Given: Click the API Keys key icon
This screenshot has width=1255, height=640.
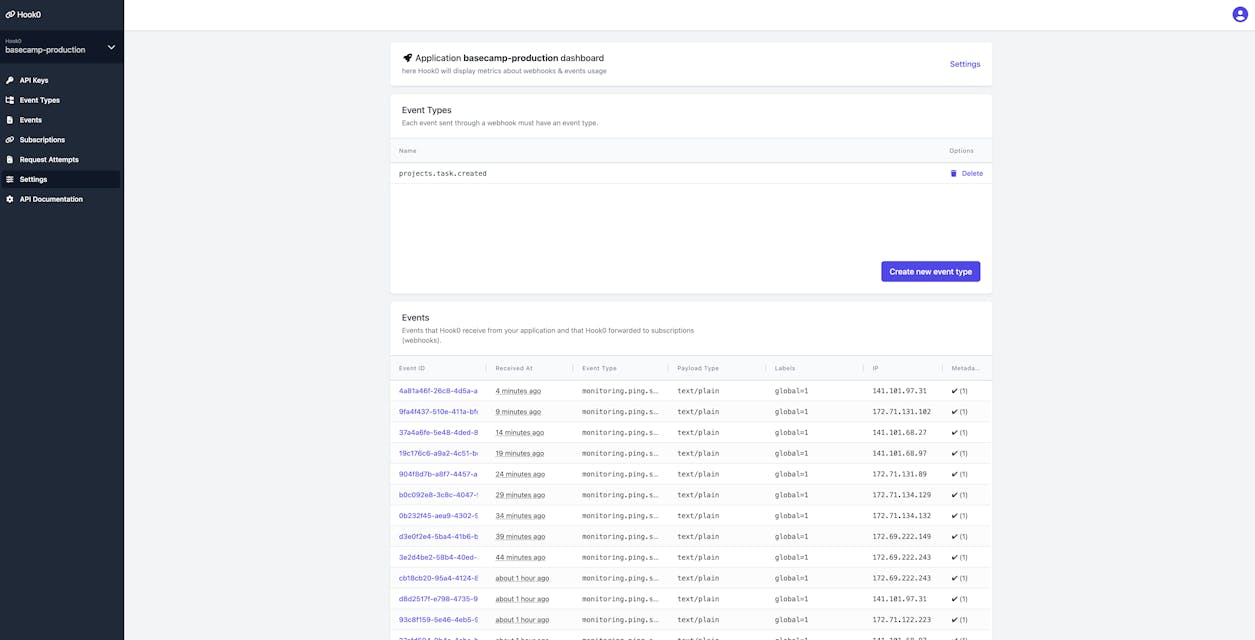Looking at the screenshot, I should (10, 80).
